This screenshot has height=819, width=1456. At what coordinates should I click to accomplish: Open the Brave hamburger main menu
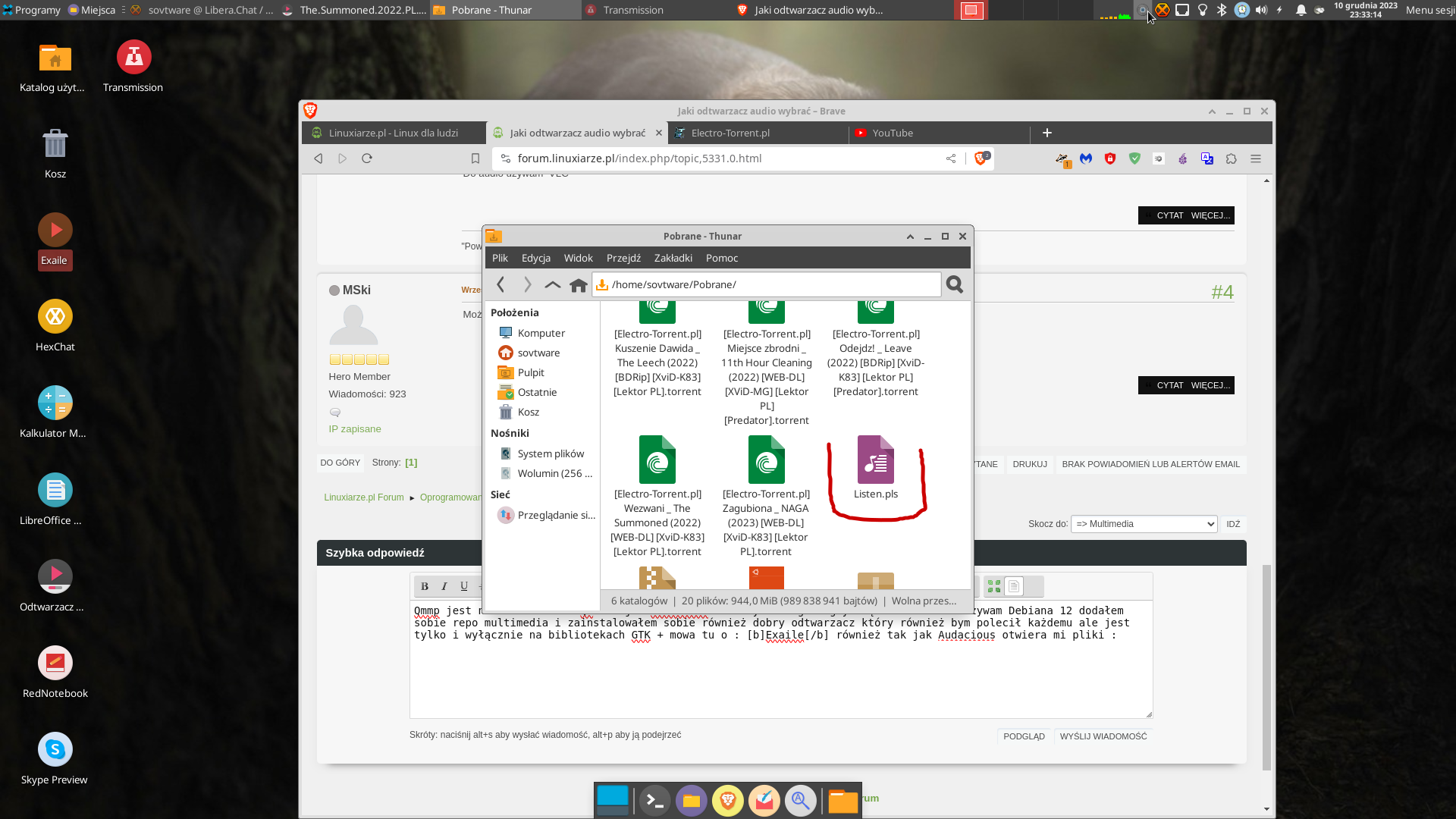click(1256, 158)
